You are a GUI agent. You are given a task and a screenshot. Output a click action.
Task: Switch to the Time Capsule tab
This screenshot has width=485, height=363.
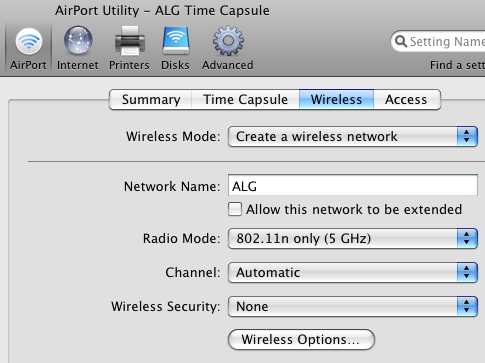pyautogui.click(x=245, y=99)
